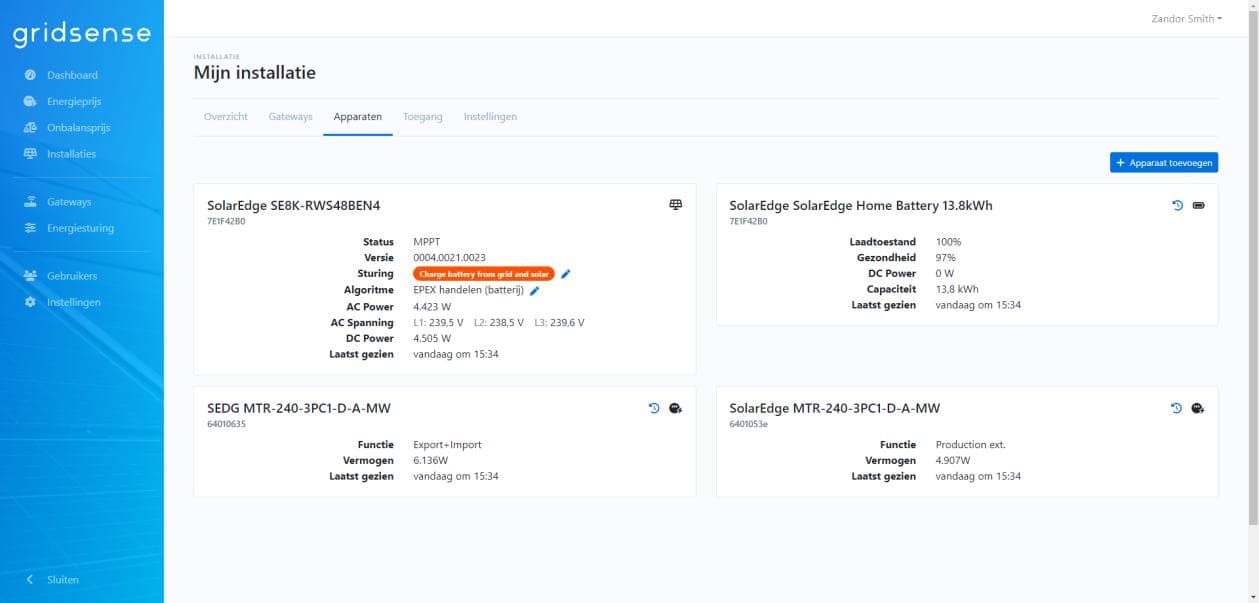This screenshot has height=603, width=1259.
Task: Click the Gateways sidebar icon
Action: pos(30,202)
